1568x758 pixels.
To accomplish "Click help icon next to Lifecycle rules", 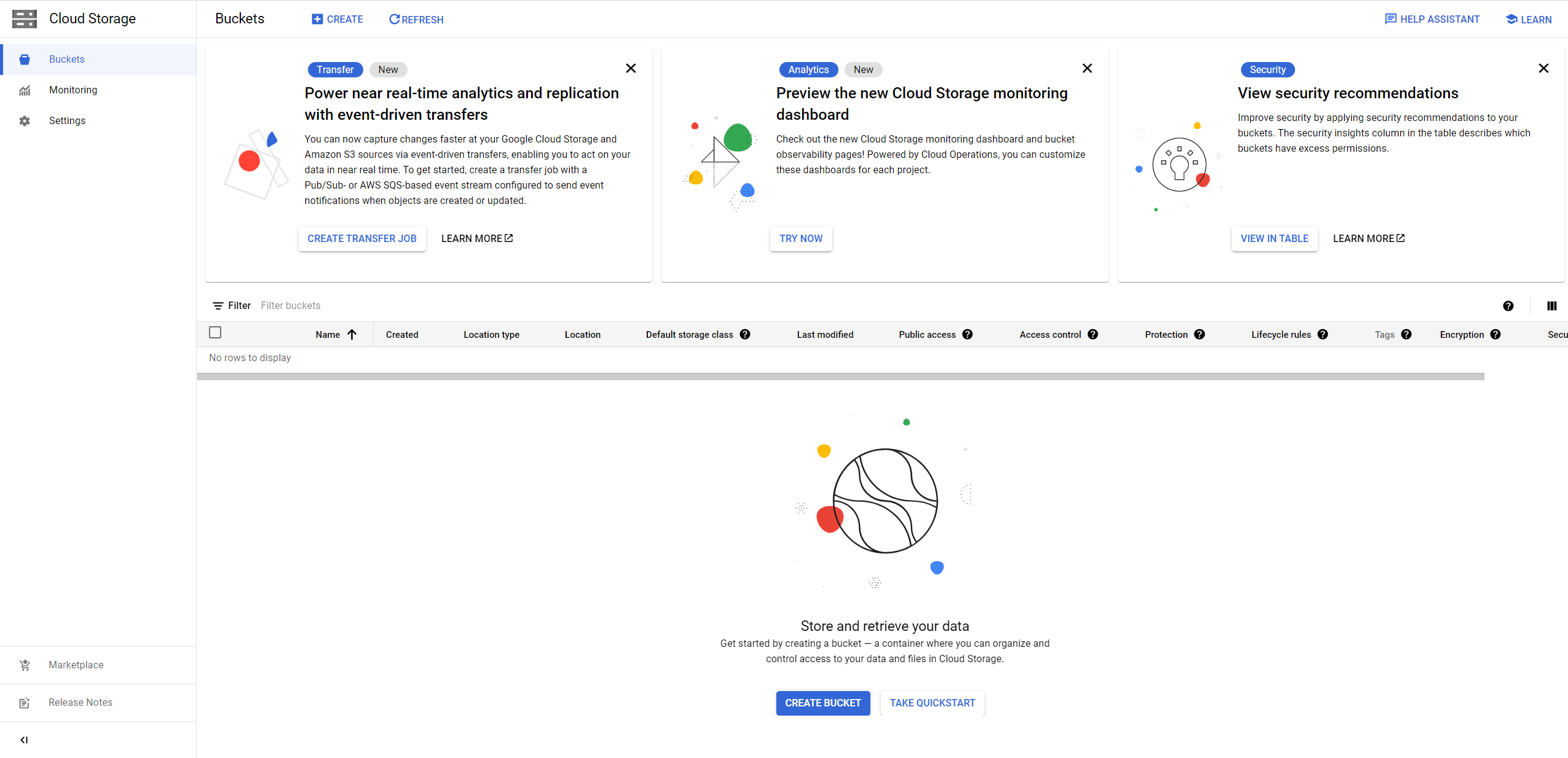I will 1323,334.
